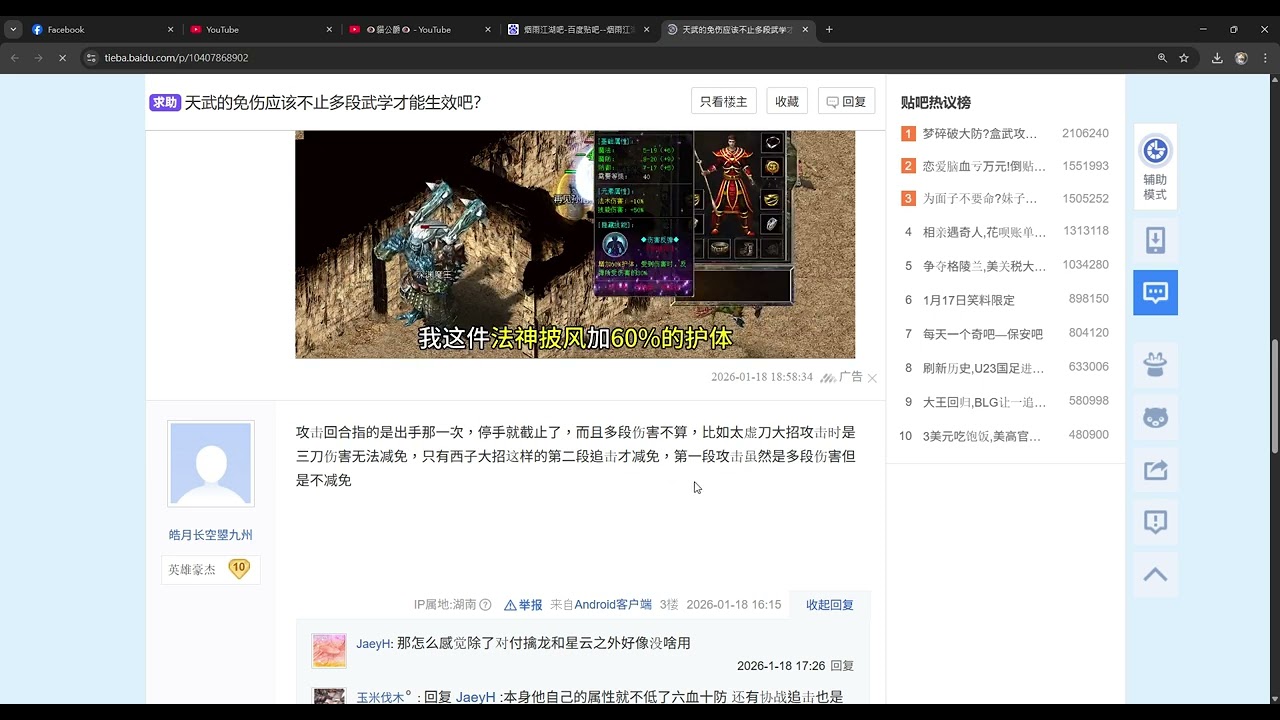Stop page loading with the X button
This screenshot has height=720, width=1280.
(x=62, y=58)
